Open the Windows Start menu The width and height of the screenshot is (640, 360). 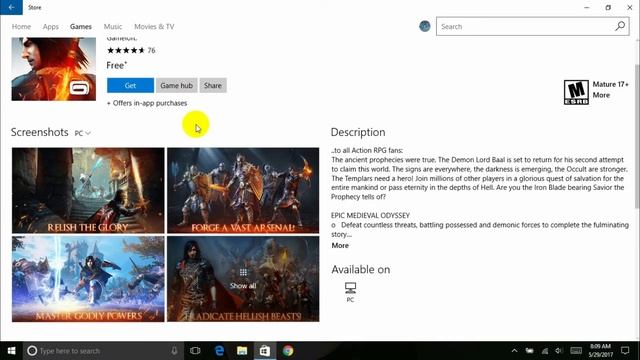coord(11,351)
